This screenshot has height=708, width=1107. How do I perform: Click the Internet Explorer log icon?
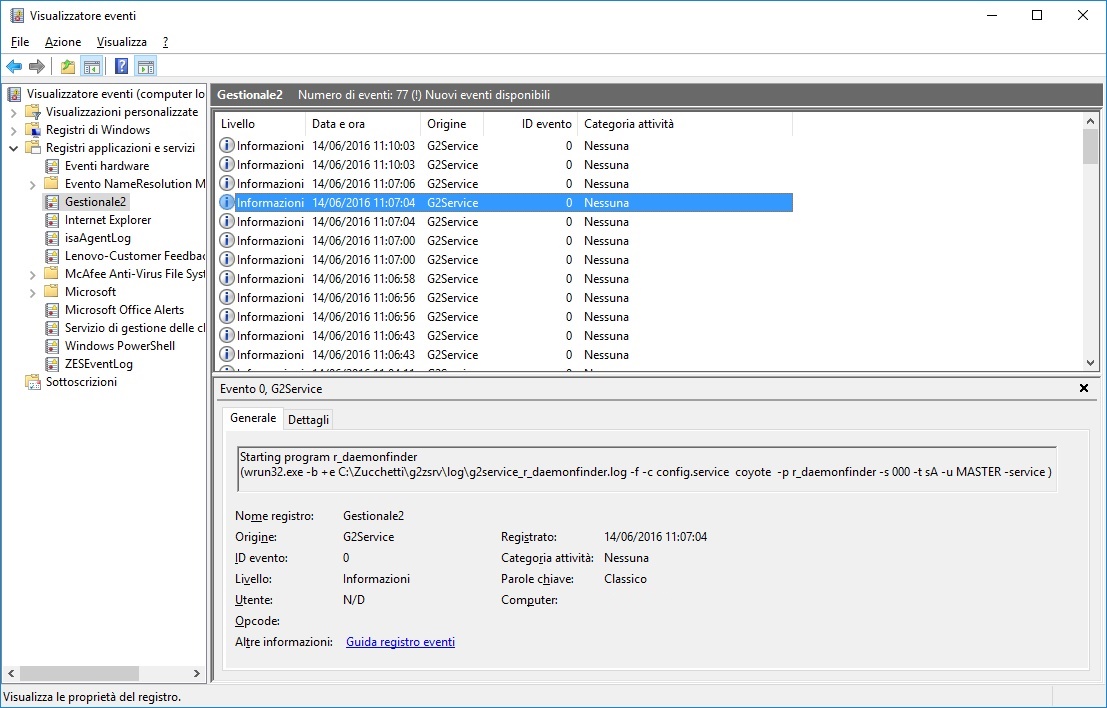pos(52,220)
